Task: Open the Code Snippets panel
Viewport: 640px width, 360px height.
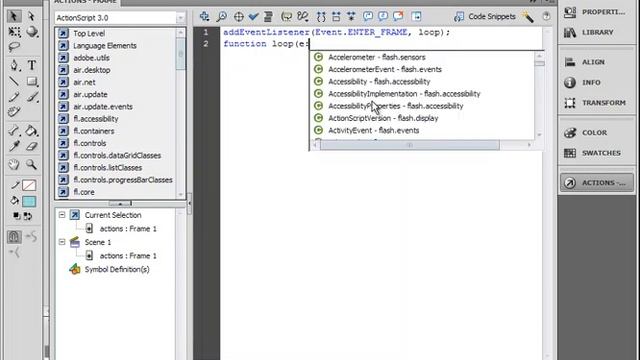Action: [x=484, y=17]
